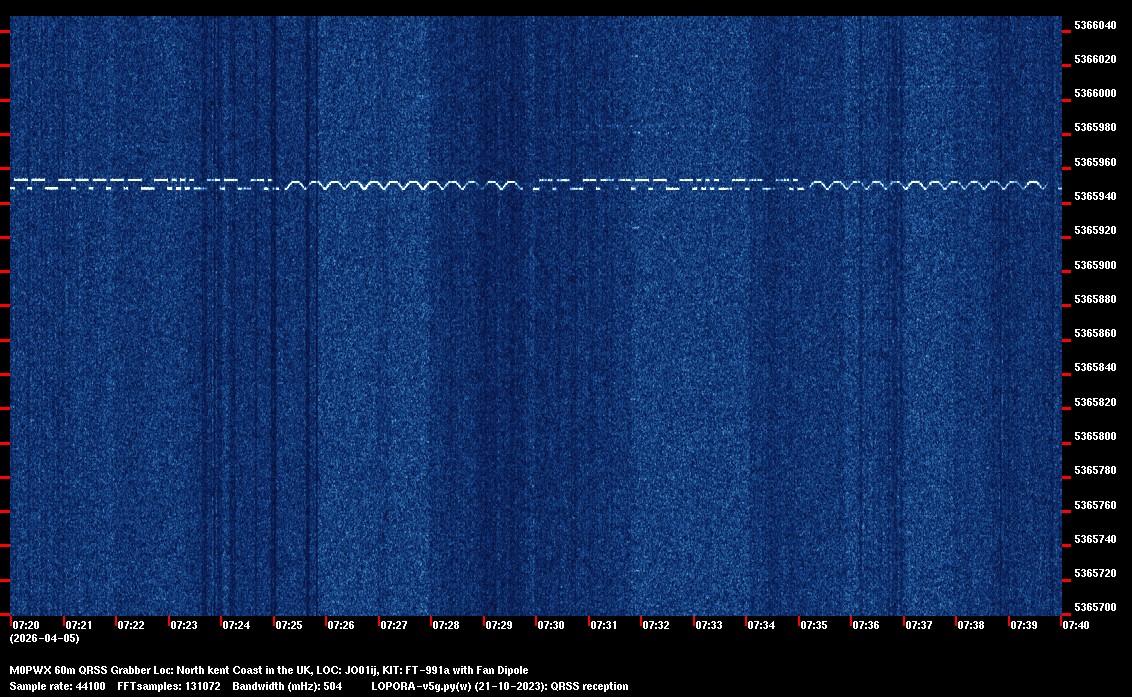Select the 5366000 frequency scale label

tap(1096, 94)
